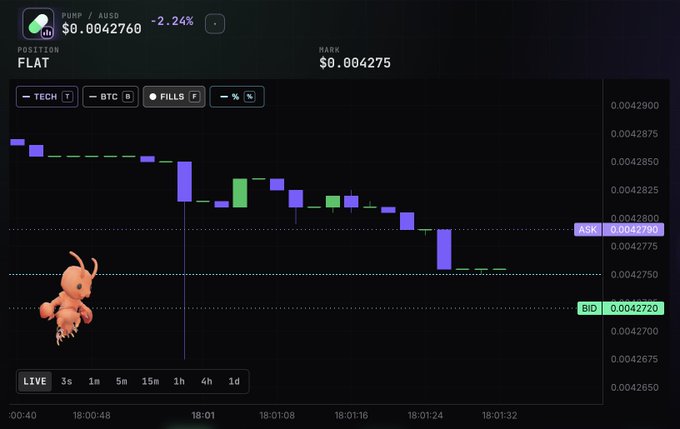Switch to the 1h timeframe

[x=179, y=381]
